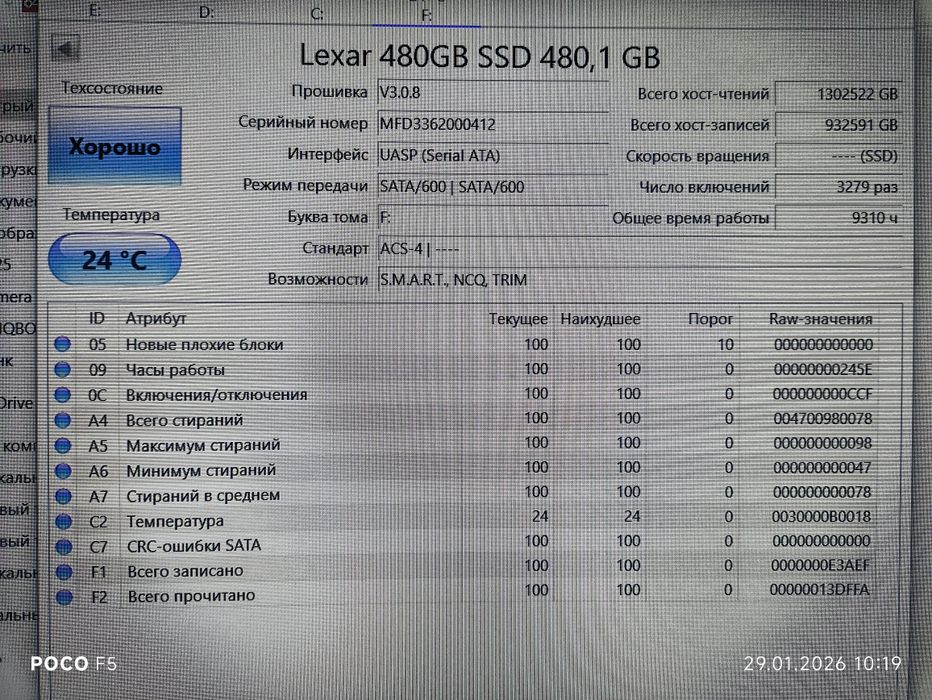Click raw value 0000000245E
Viewport: 932px width, 700px height.
pyautogui.click(x=823, y=370)
